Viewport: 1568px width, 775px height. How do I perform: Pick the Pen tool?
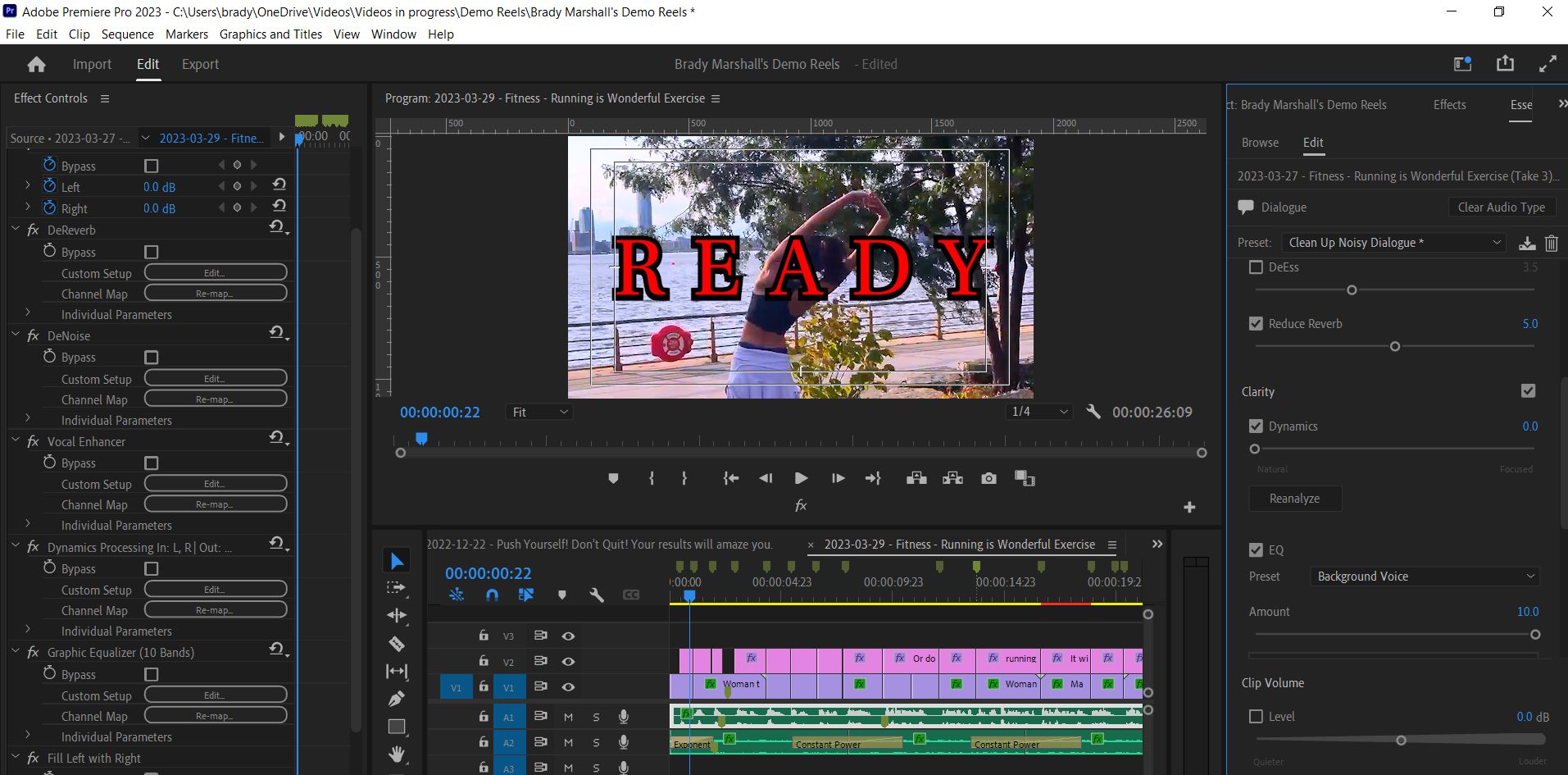[397, 699]
